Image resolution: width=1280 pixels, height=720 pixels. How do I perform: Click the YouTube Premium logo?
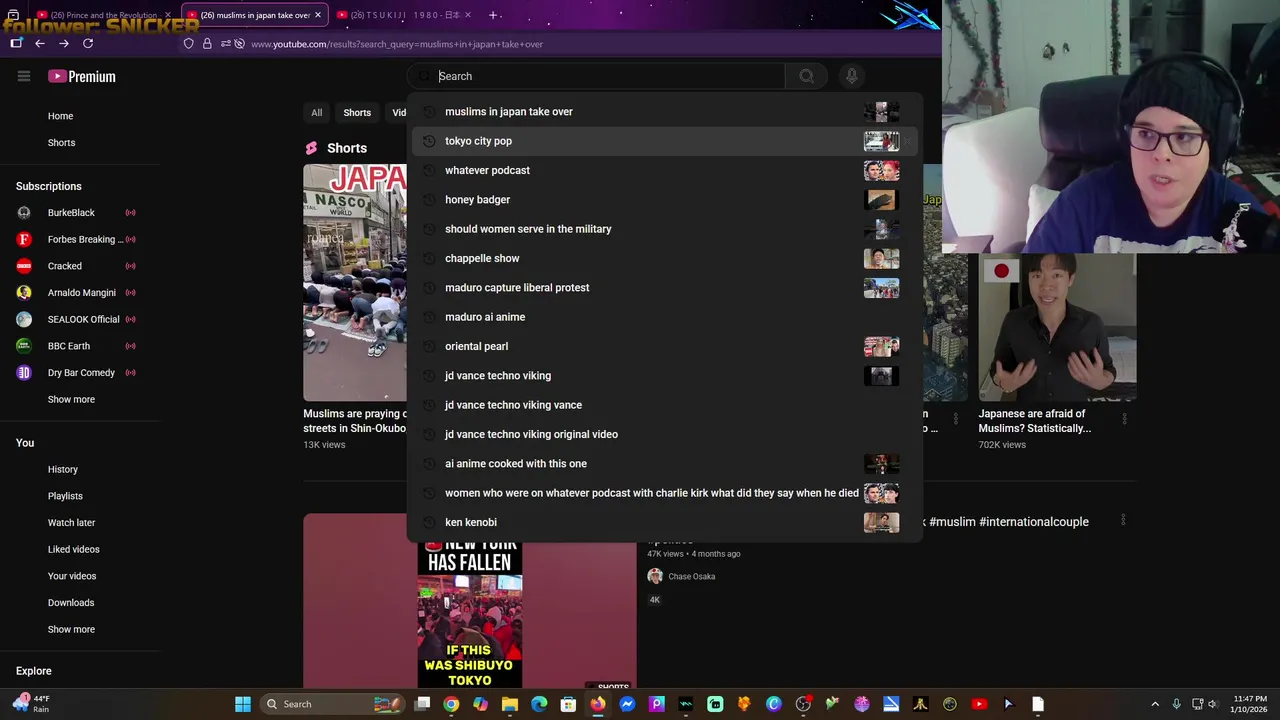click(x=82, y=76)
